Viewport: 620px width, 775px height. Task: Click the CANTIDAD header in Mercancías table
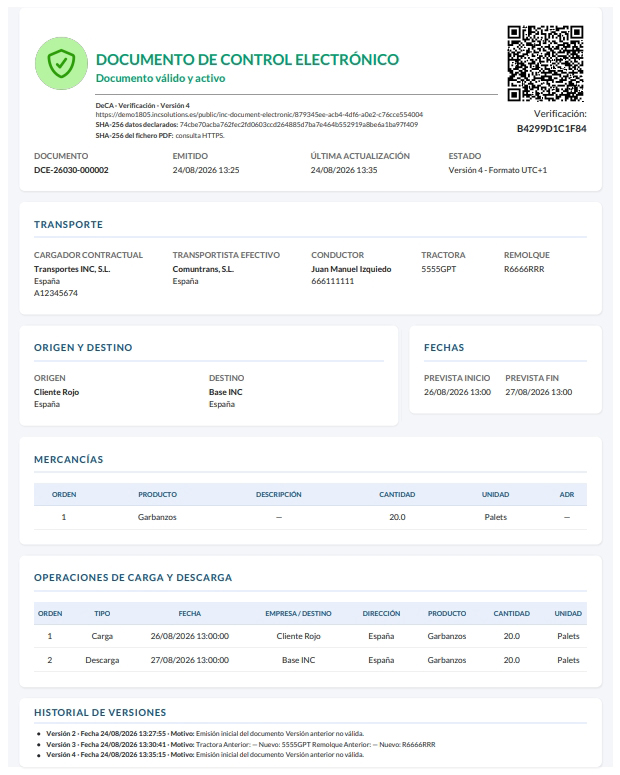click(397, 494)
